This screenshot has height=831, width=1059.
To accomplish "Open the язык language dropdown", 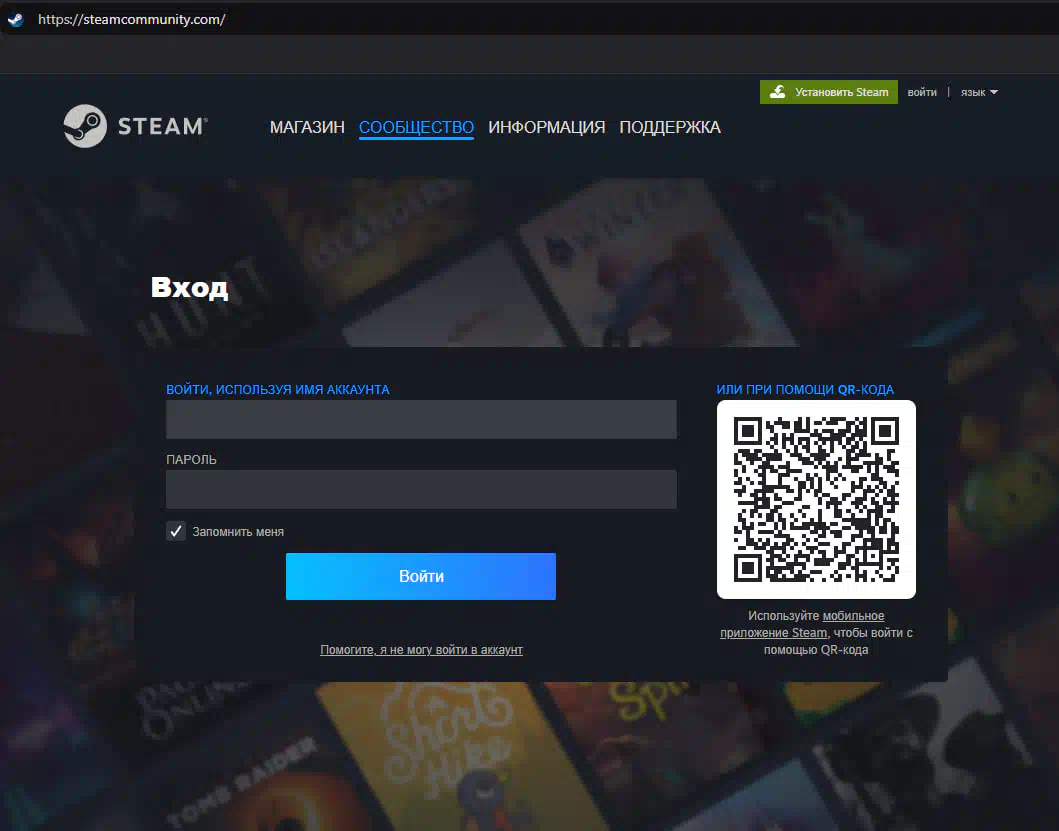I will [x=979, y=93].
